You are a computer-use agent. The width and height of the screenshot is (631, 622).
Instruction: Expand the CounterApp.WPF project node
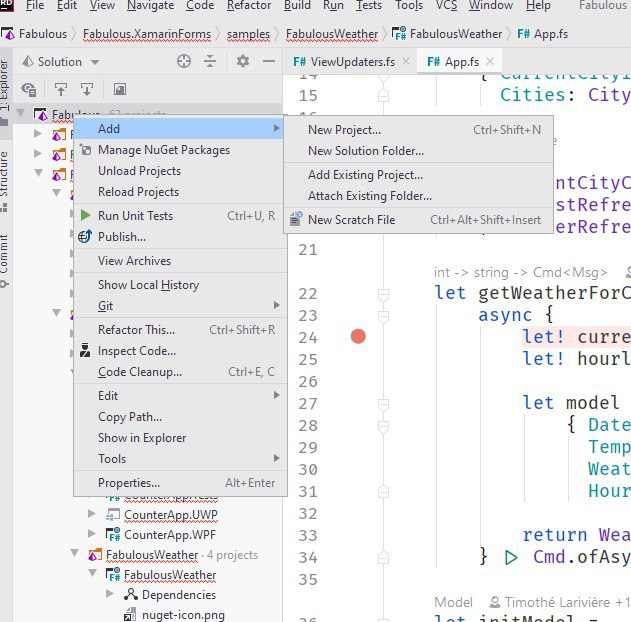[x=92, y=534]
